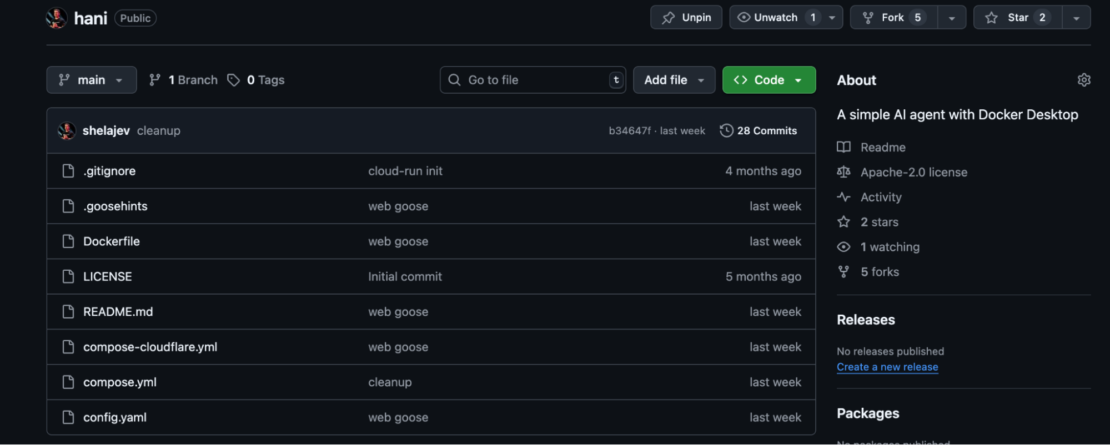Viewport: 1110px width, 445px height.
Task: Click the Readme book icon
Action: (844, 147)
